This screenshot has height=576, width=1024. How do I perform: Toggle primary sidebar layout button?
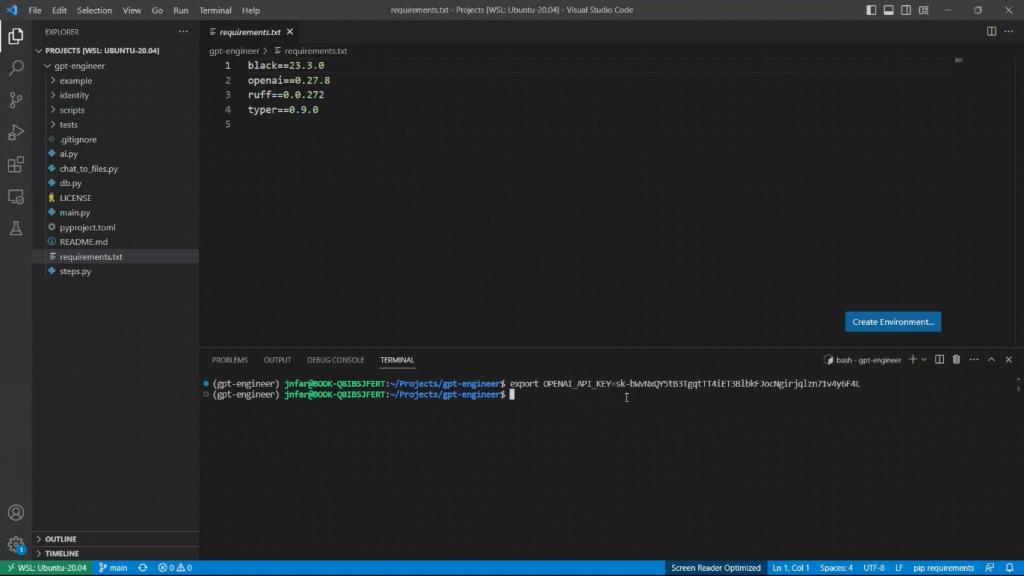(872, 10)
